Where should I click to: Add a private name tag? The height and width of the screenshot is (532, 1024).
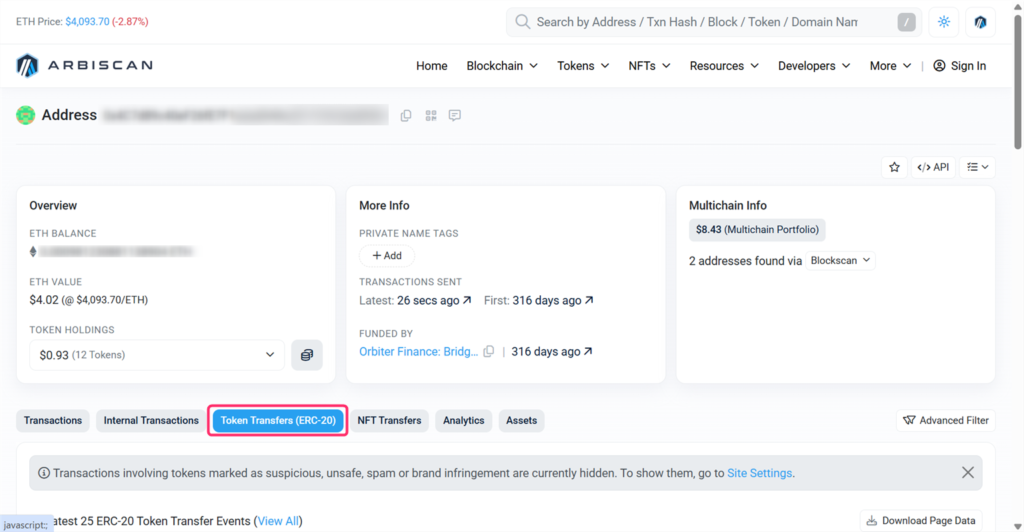[386, 256]
